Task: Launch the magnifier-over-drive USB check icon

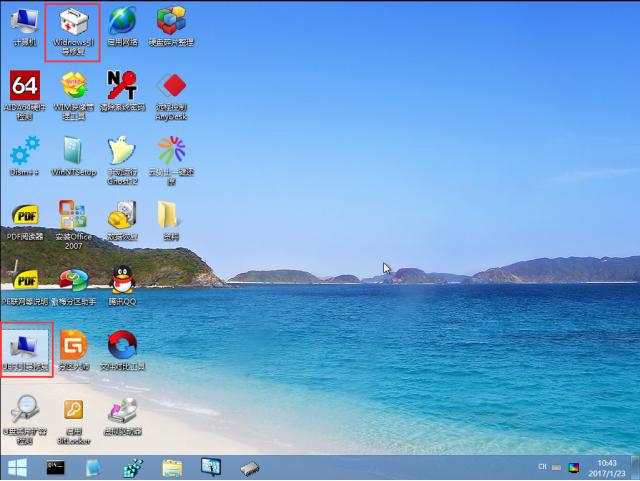Action: click(x=25, y=419)
